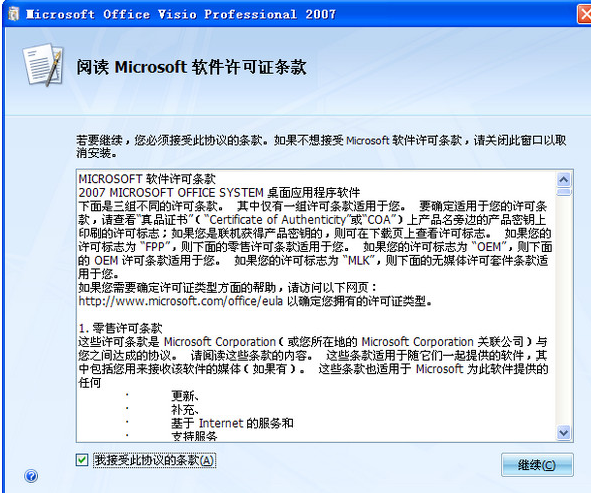This screenshot has height=493, width=591.
Task: Click the microsoft.com/office/eula URL text
Action: pos(181,301)
